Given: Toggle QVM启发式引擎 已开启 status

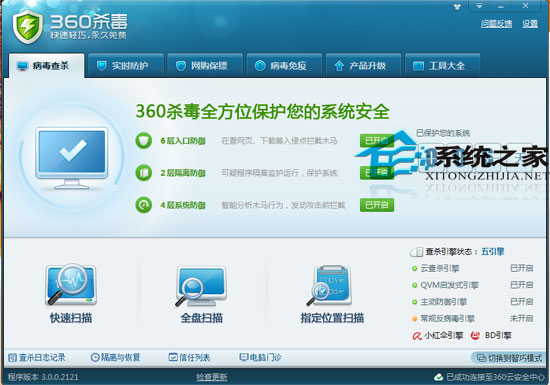Looking at the screenshot, I should click(522, 285).
